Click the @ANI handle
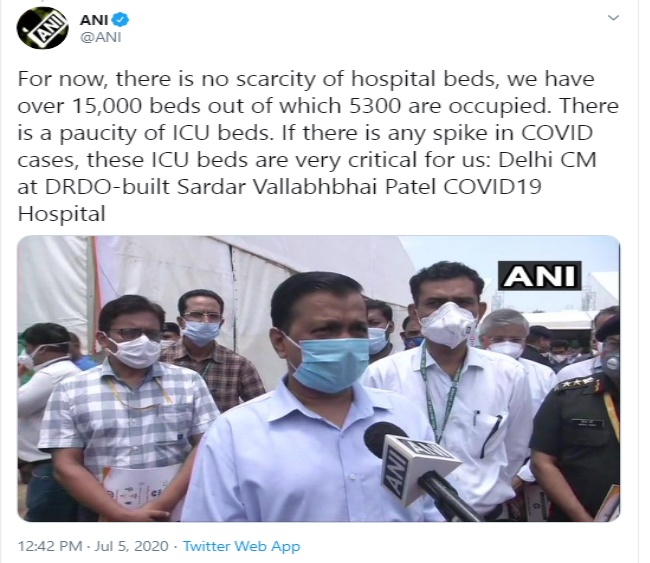 (100, 37)
